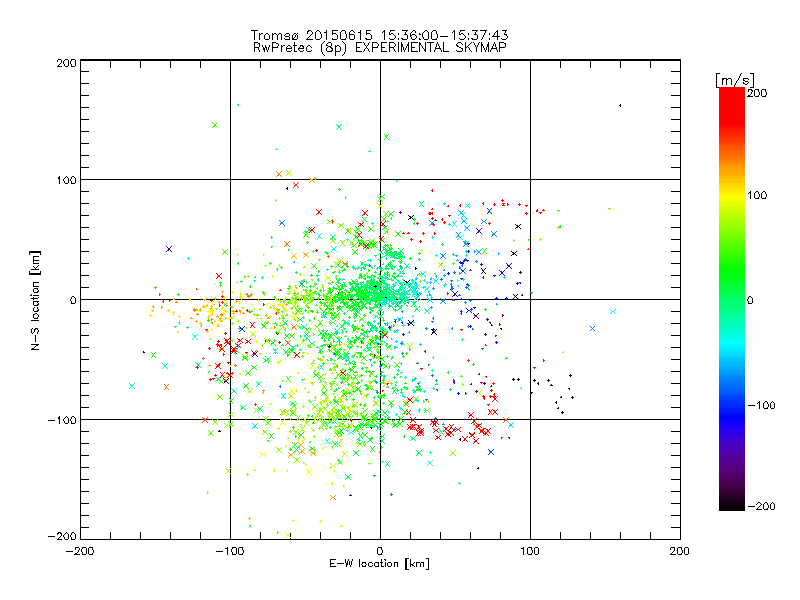800x600 pixels.
Task: Click the "RwPretec (8p) EXPERIMENTAL SKYMAP" subtitle
Action: coord(379,48)
